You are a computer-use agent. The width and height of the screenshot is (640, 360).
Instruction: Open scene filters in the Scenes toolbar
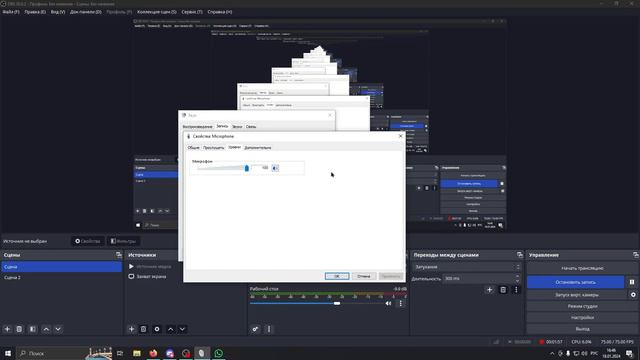[x=33, y=329]
